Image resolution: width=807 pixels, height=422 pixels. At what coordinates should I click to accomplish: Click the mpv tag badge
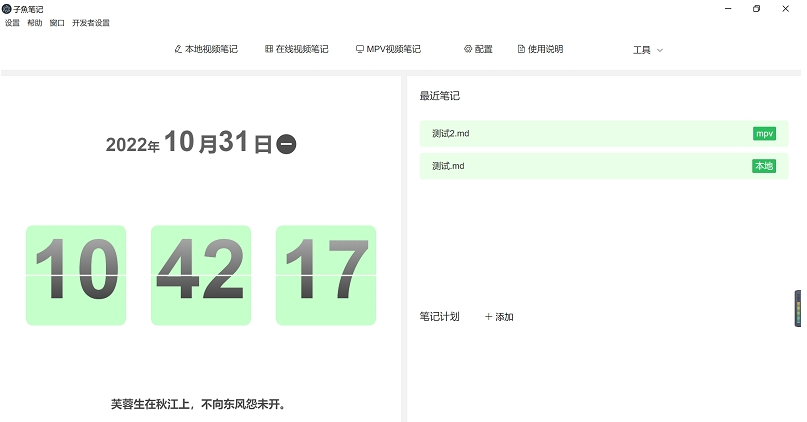764,134
